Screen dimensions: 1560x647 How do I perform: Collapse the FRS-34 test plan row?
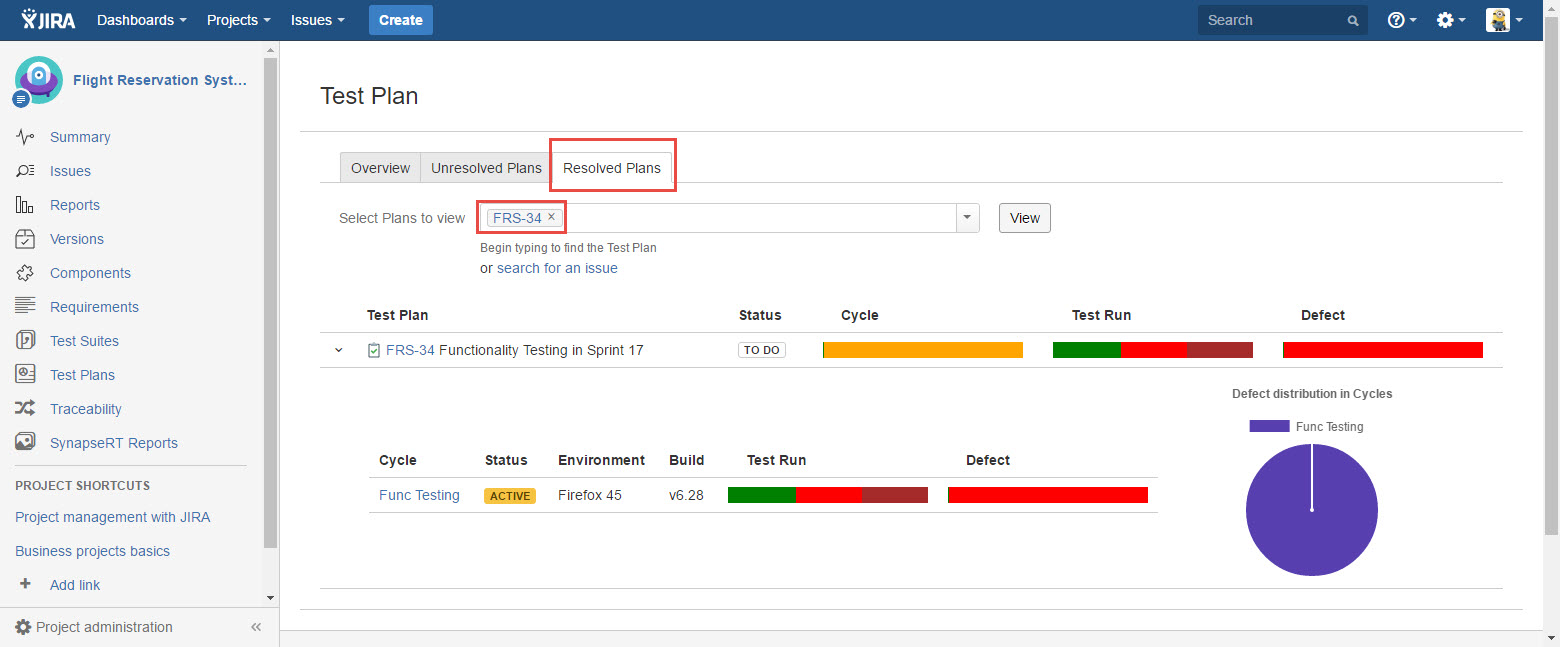339,350
